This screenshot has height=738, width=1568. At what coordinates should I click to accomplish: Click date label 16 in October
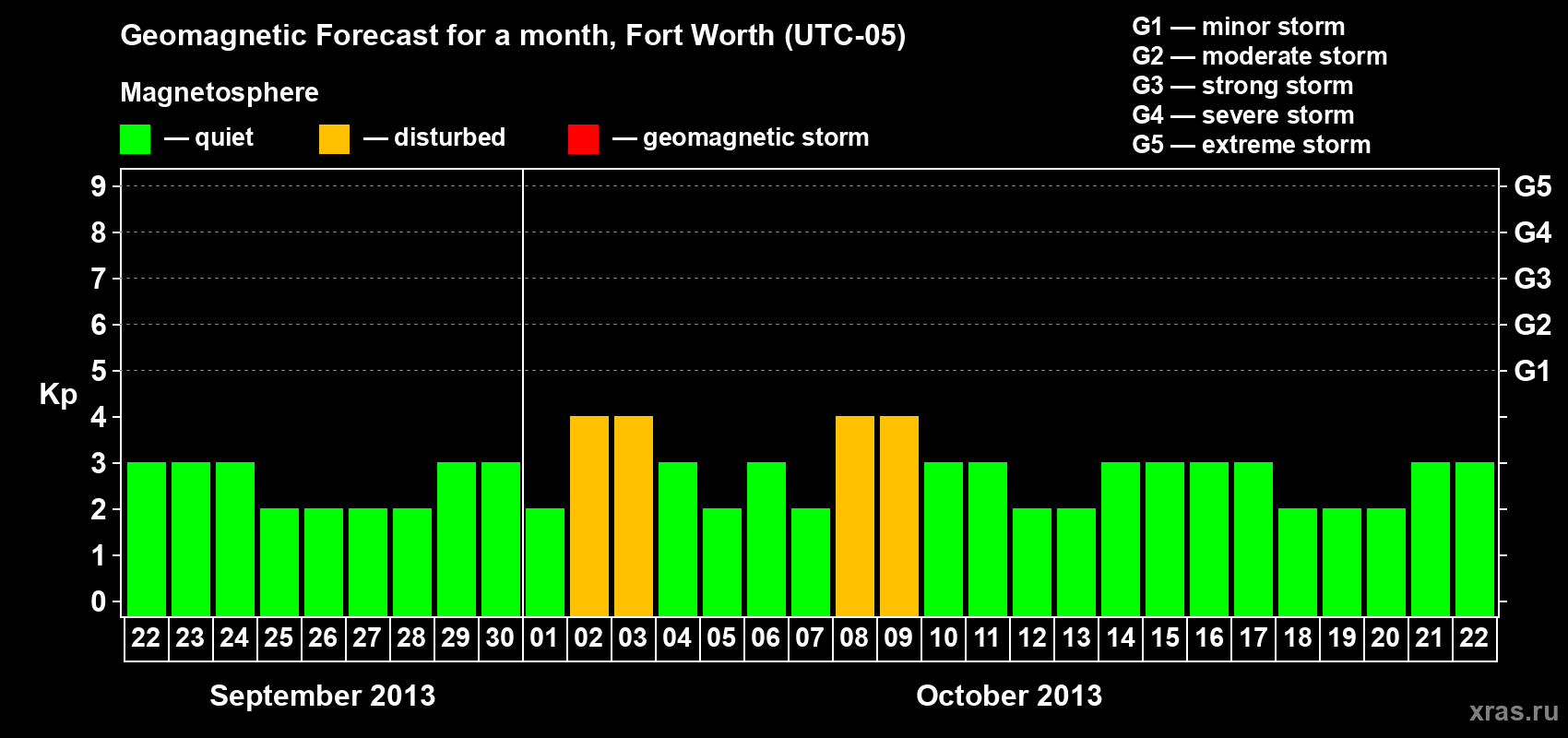click(1208, 638)
